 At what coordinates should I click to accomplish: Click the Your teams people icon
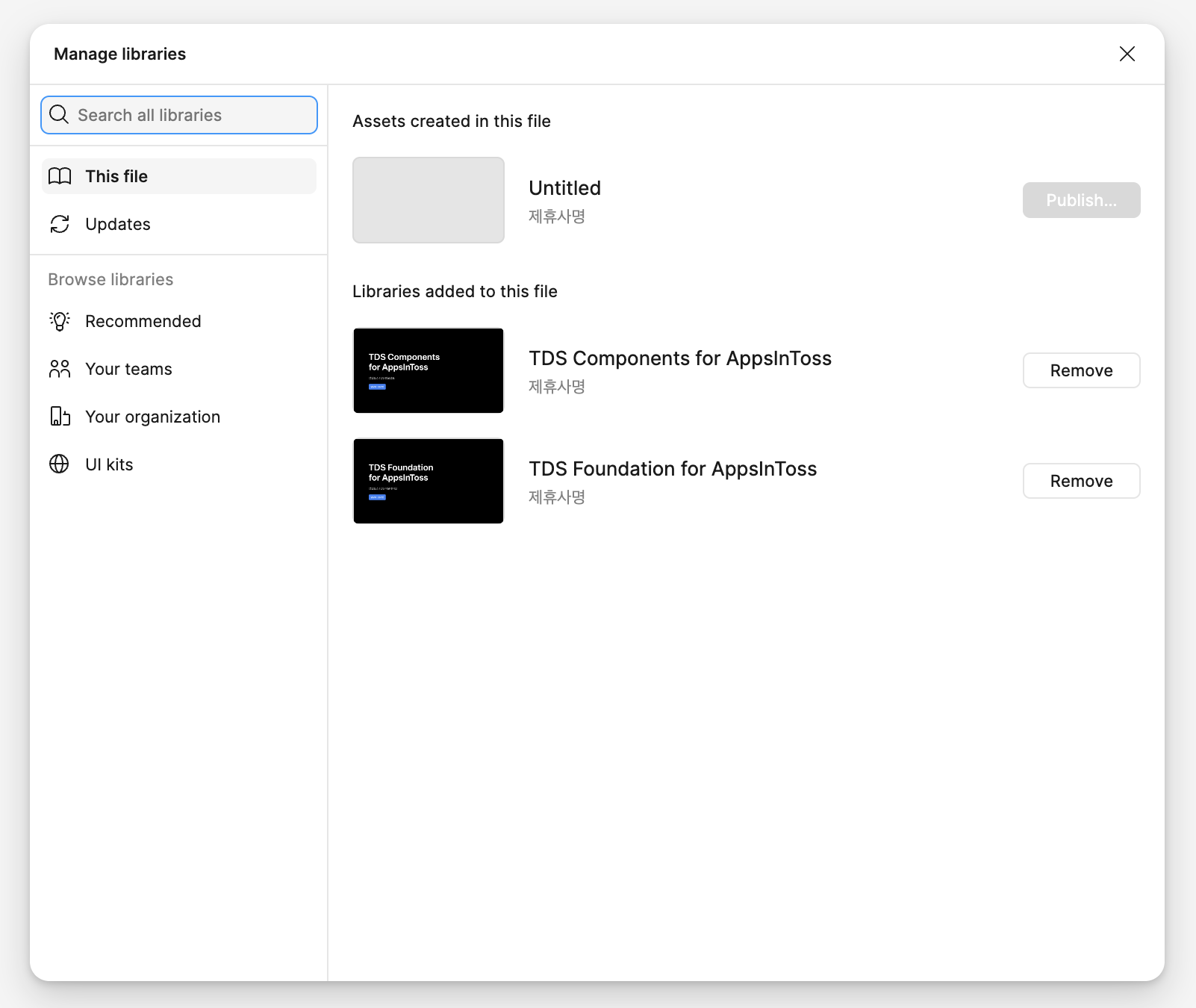click(x=60, y=369)
